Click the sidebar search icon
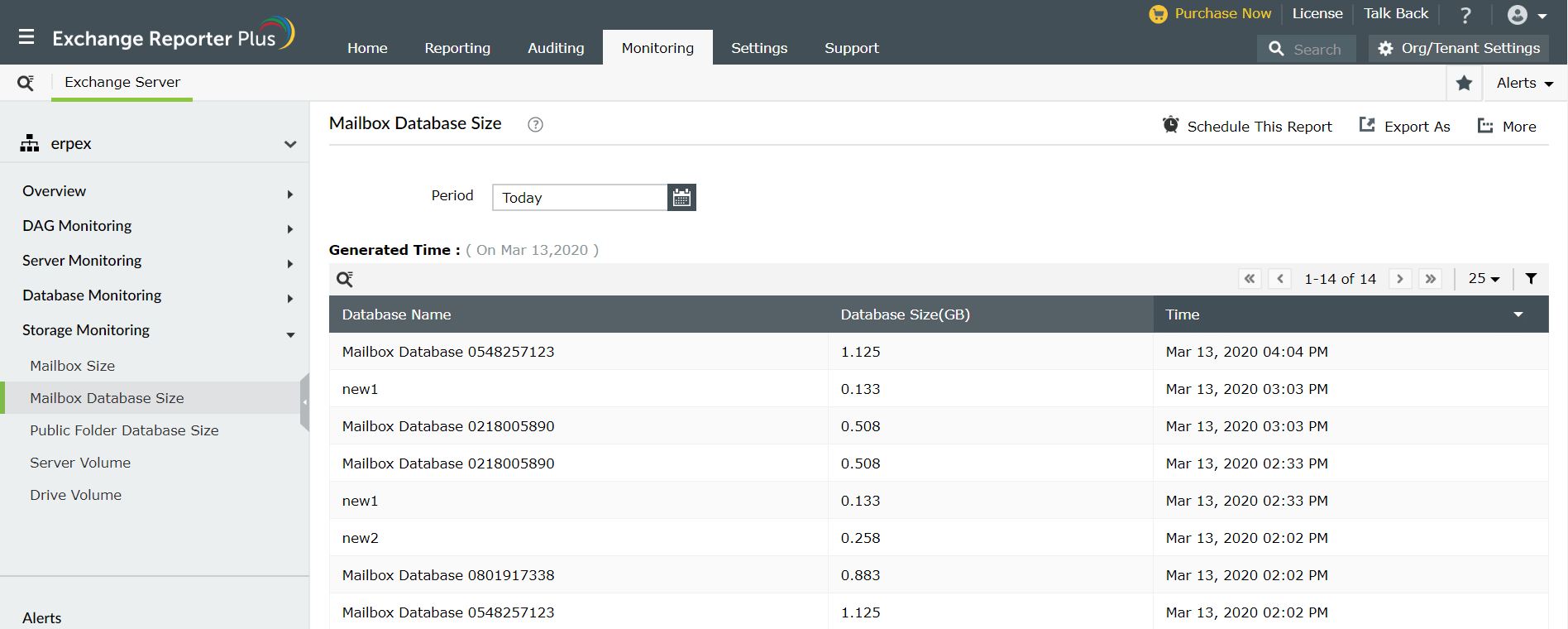The image size is (1568, 629). click(x=26, y=83)
